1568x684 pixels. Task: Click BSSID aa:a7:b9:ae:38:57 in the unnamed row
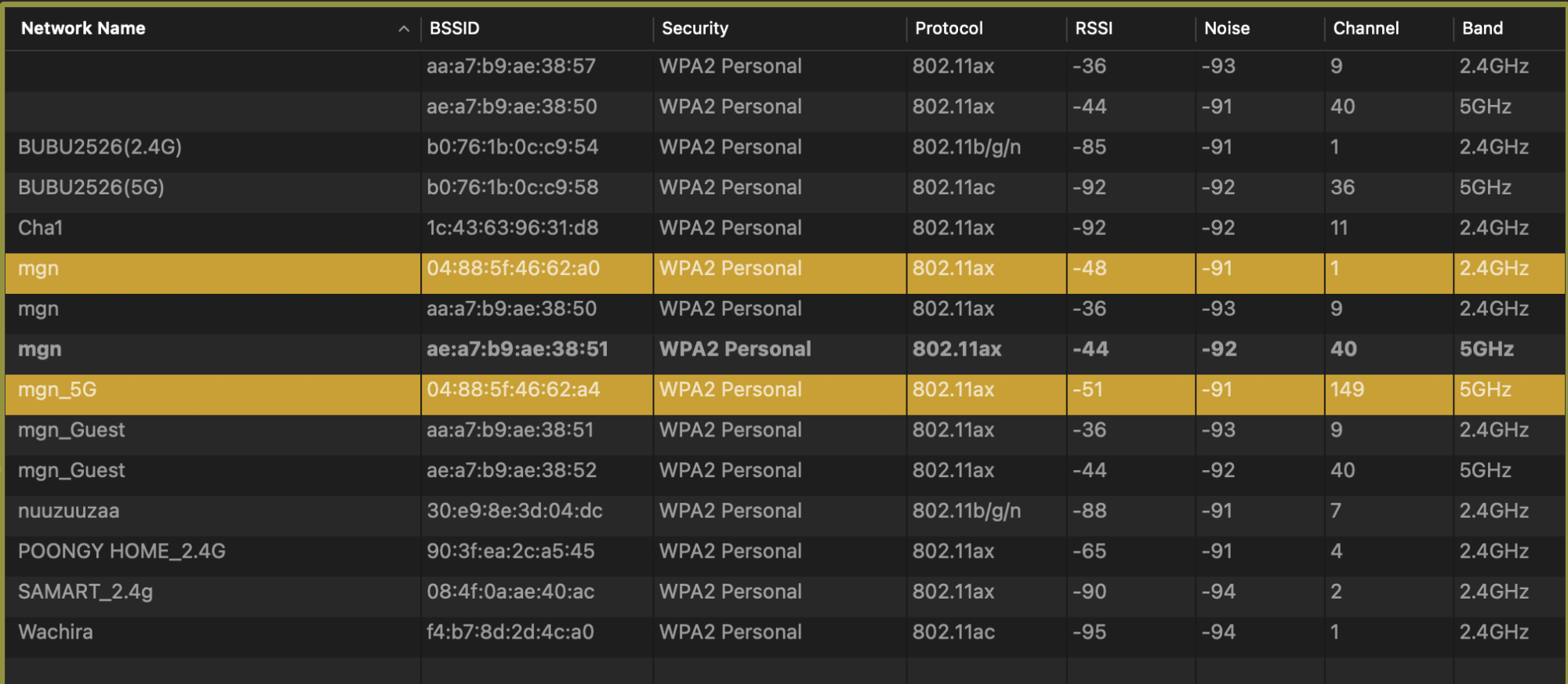pos(511,67)
